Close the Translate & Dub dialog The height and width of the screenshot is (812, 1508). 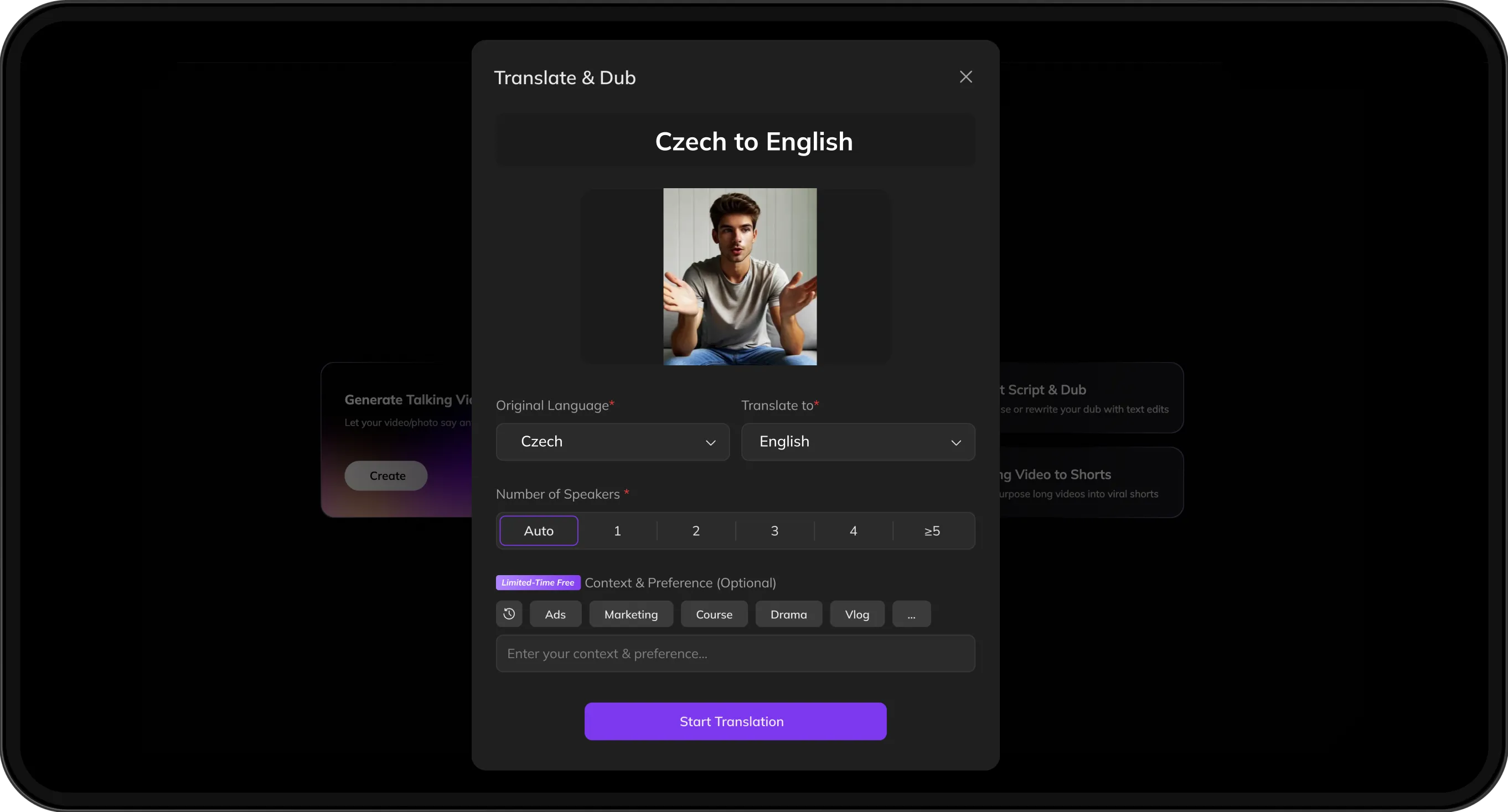point(965,77)
